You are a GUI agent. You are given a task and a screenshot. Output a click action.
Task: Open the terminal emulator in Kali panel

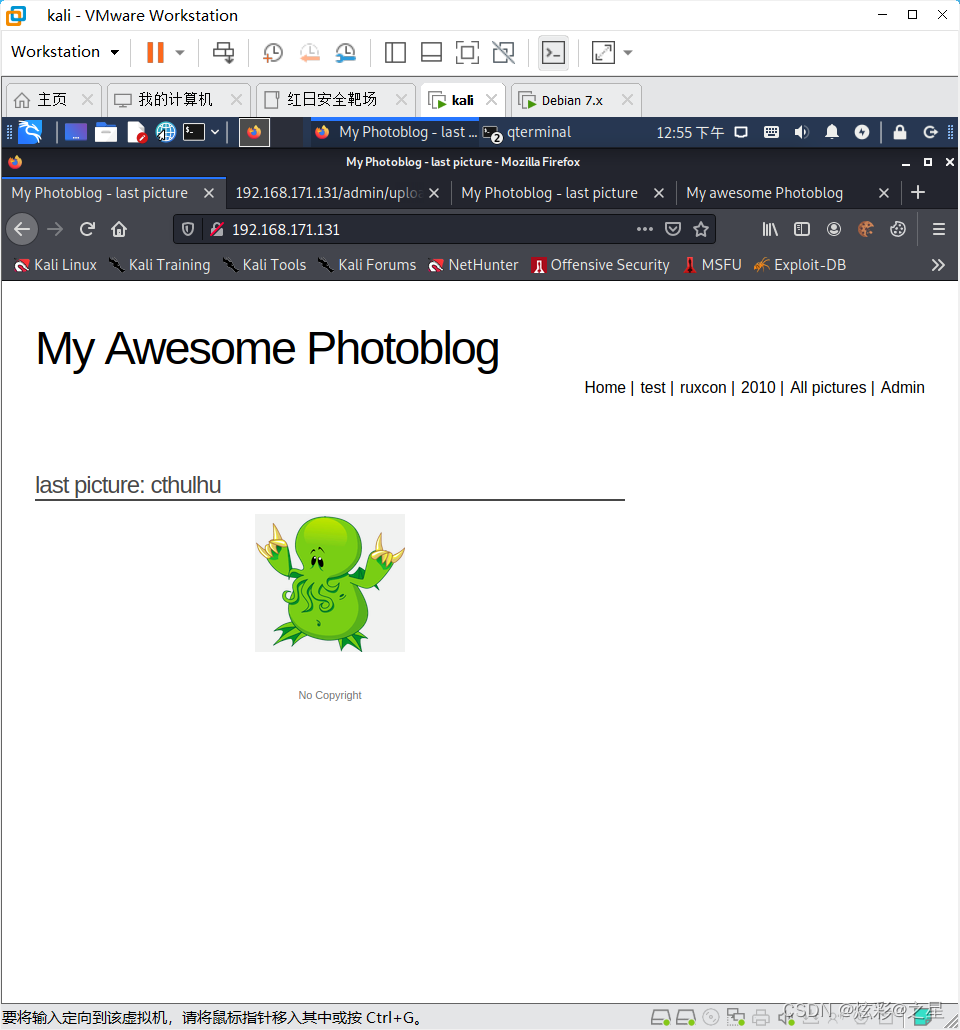point(194,132)
